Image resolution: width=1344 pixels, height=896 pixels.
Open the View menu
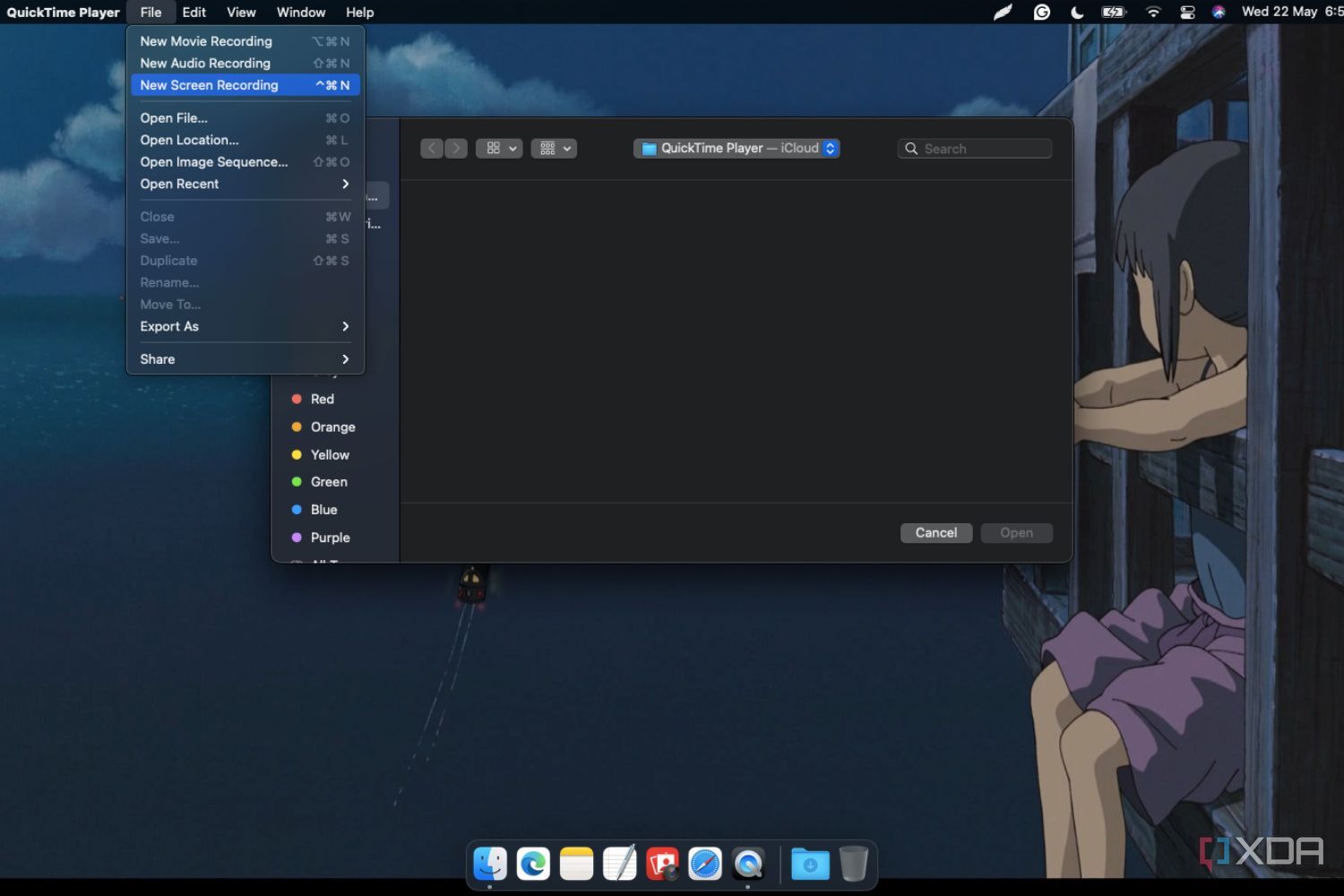point(241,12)
